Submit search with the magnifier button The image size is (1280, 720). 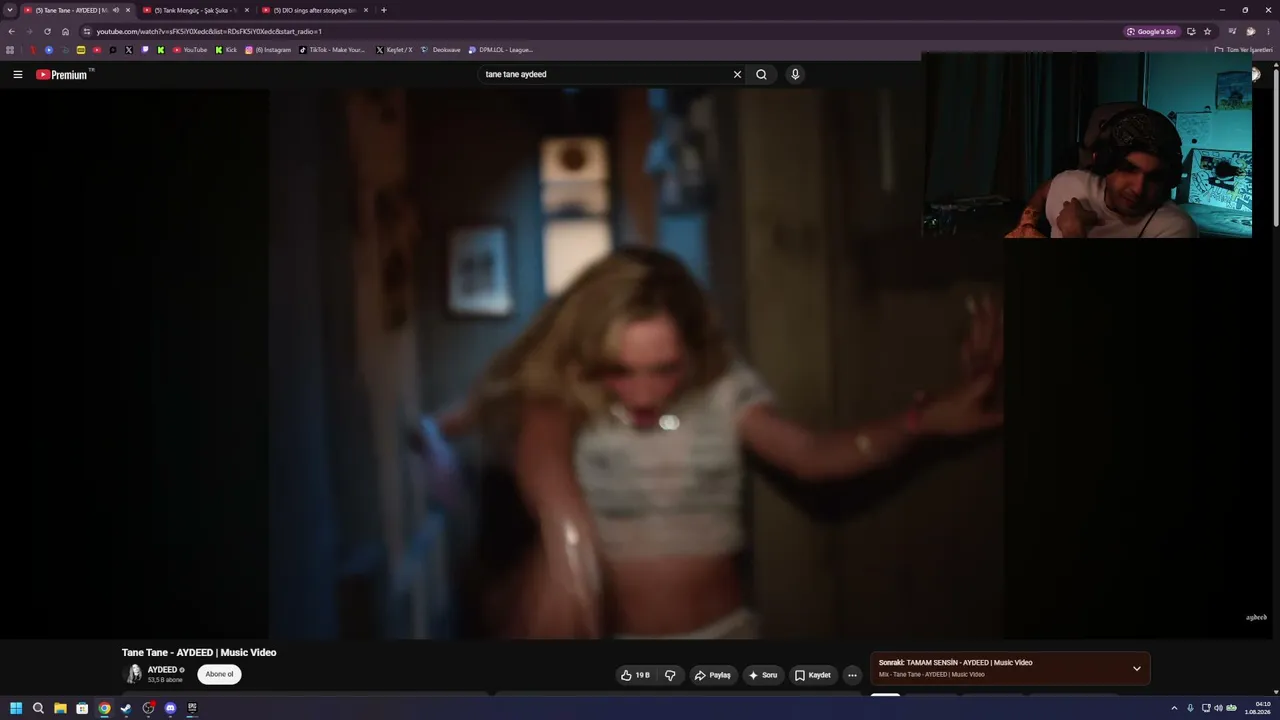761,74
